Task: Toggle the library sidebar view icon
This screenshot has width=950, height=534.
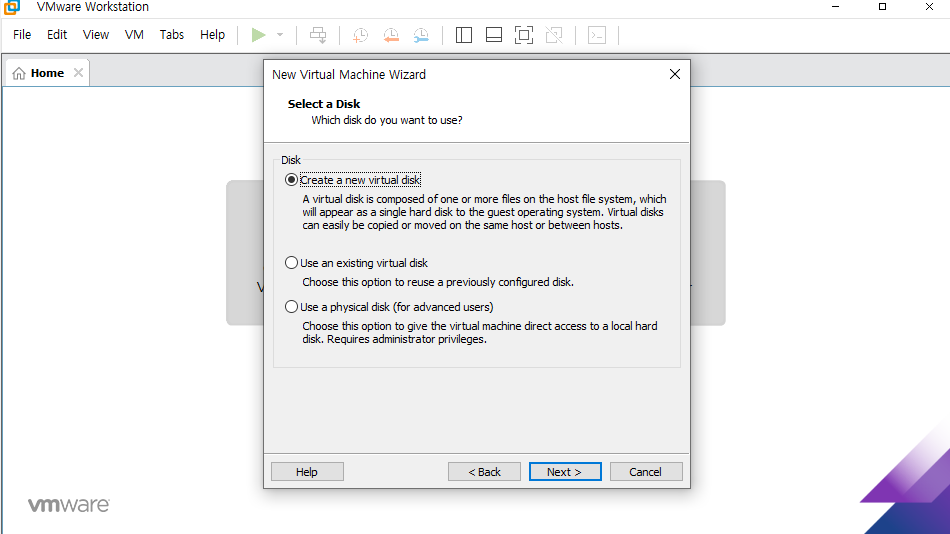Action: click(x=464, y=35)
